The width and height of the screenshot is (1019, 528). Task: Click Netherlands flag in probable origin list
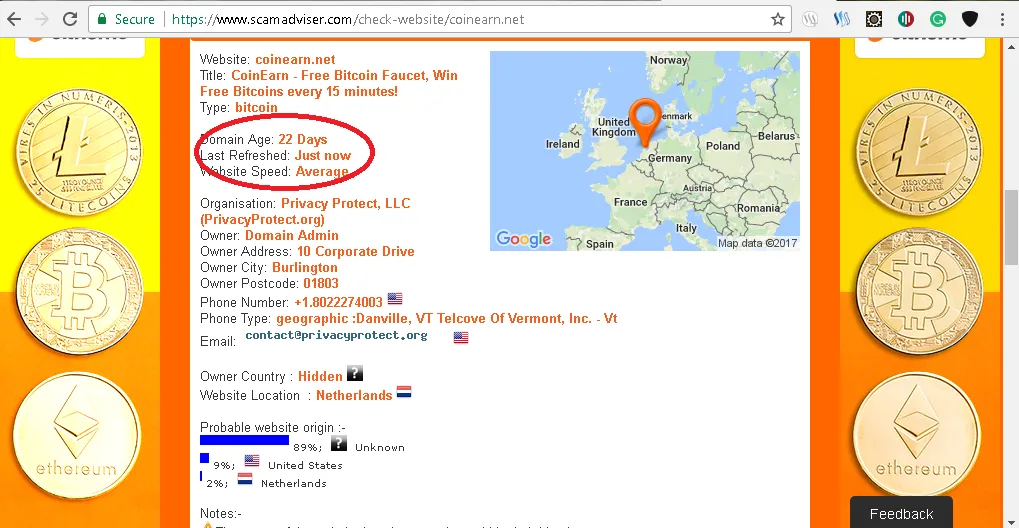pos(245,479)
